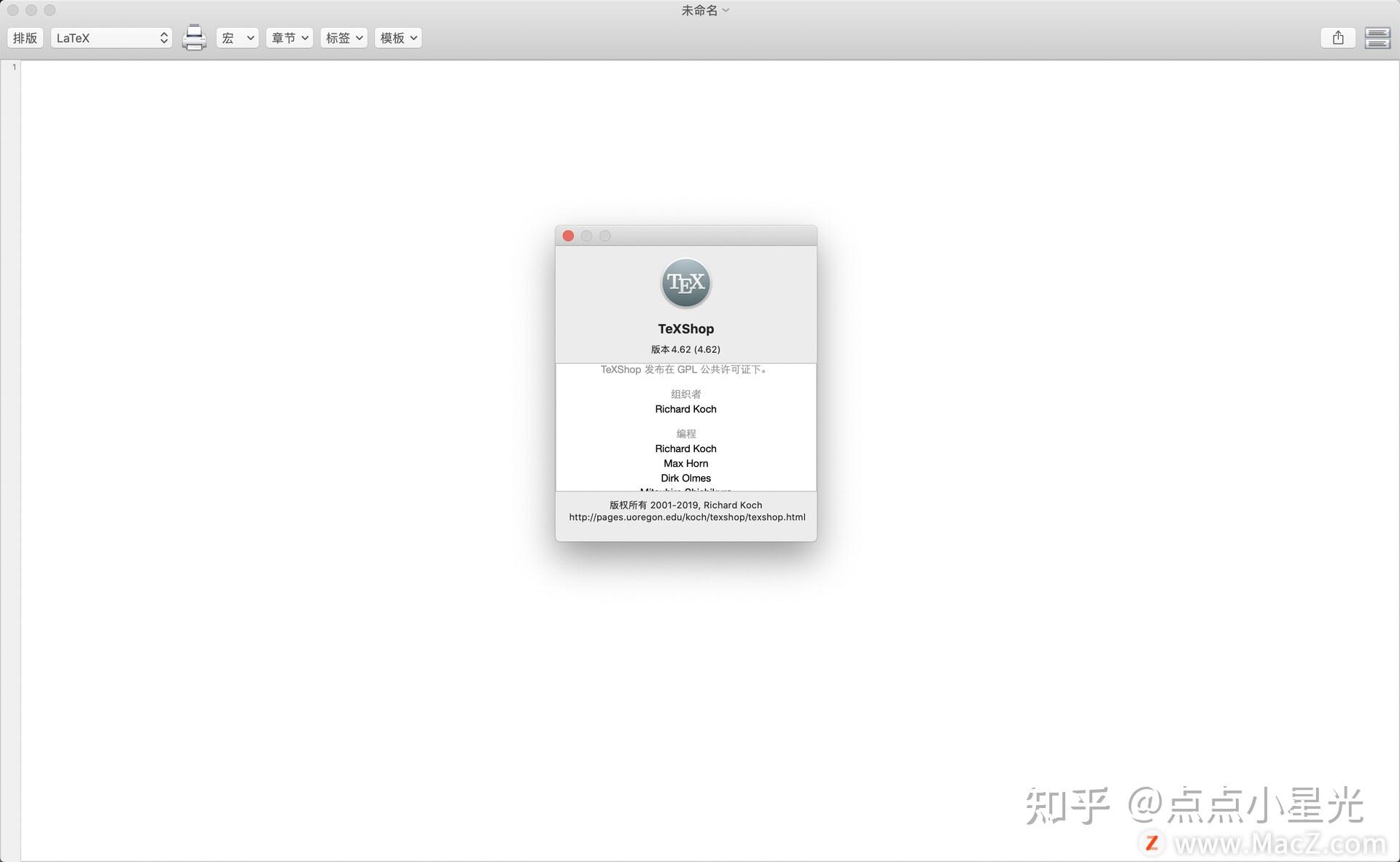This screenshot has height=862, width=1400.
Task: Click the credits scroll area in About window
Action: [x=685, y=427]
